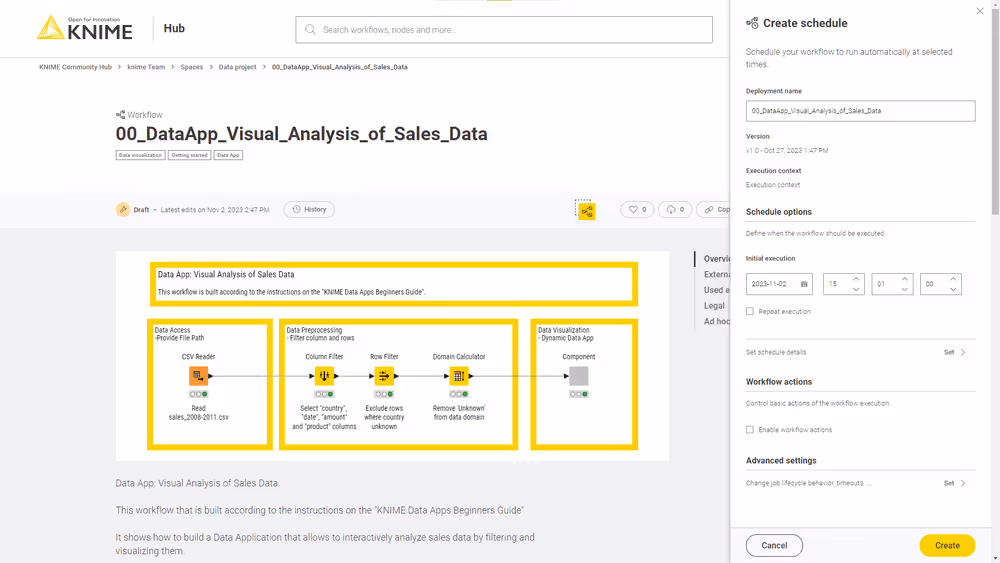Click the heart likes icon
Image resolution: width=1000 pixels, height=563 pixels.
tap(632, 210)
